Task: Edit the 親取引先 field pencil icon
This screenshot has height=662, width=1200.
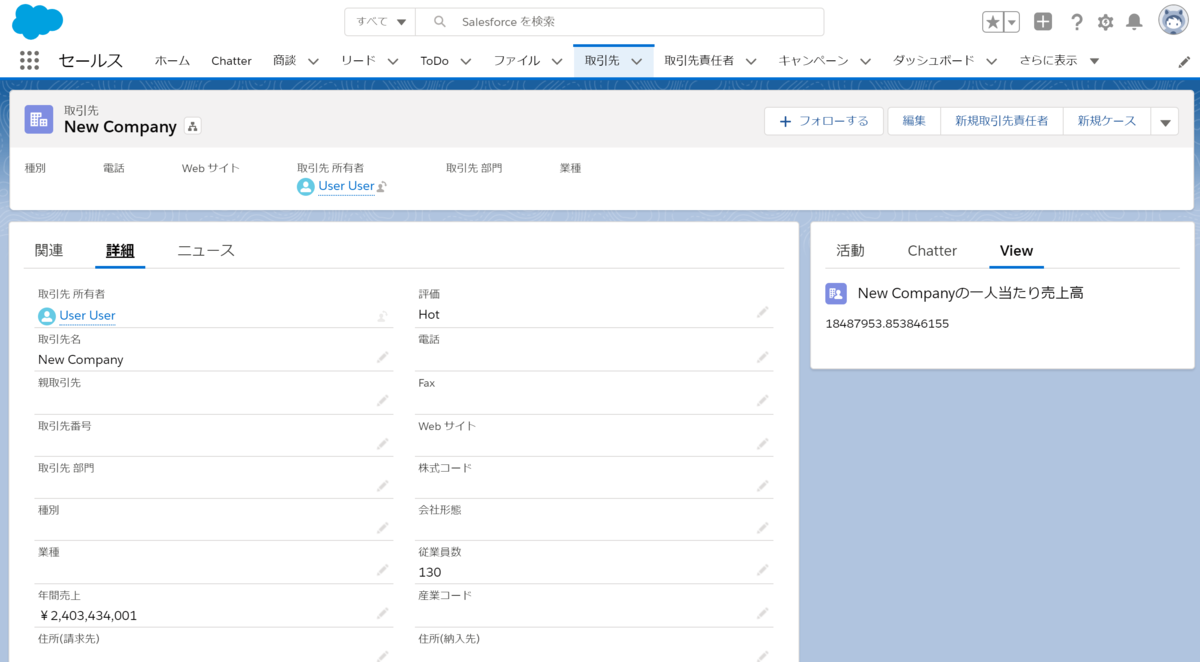Action: coord(382,400)
